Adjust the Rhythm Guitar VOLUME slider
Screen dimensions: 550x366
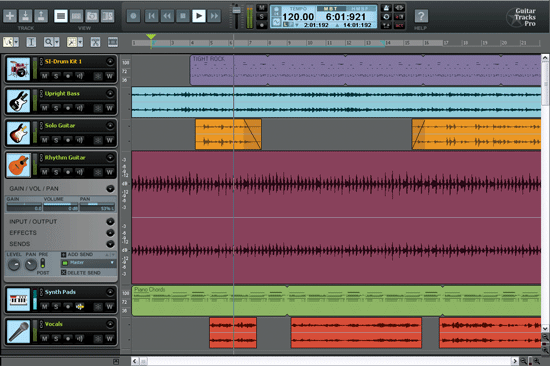click(x=61, y=207)
